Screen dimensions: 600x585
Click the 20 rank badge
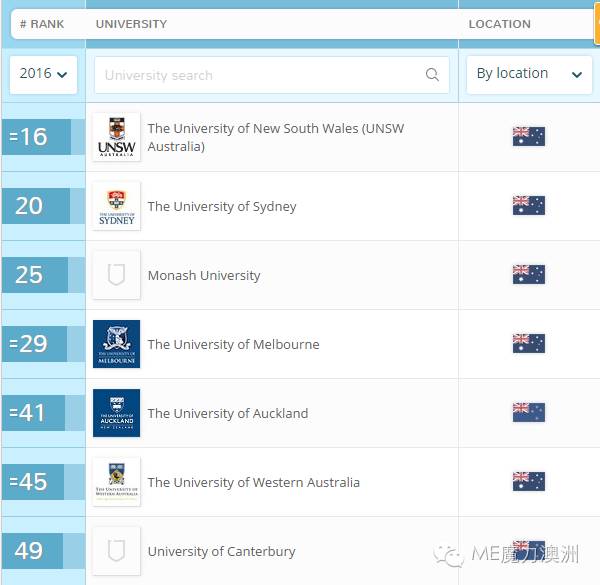tap(36, 206)
